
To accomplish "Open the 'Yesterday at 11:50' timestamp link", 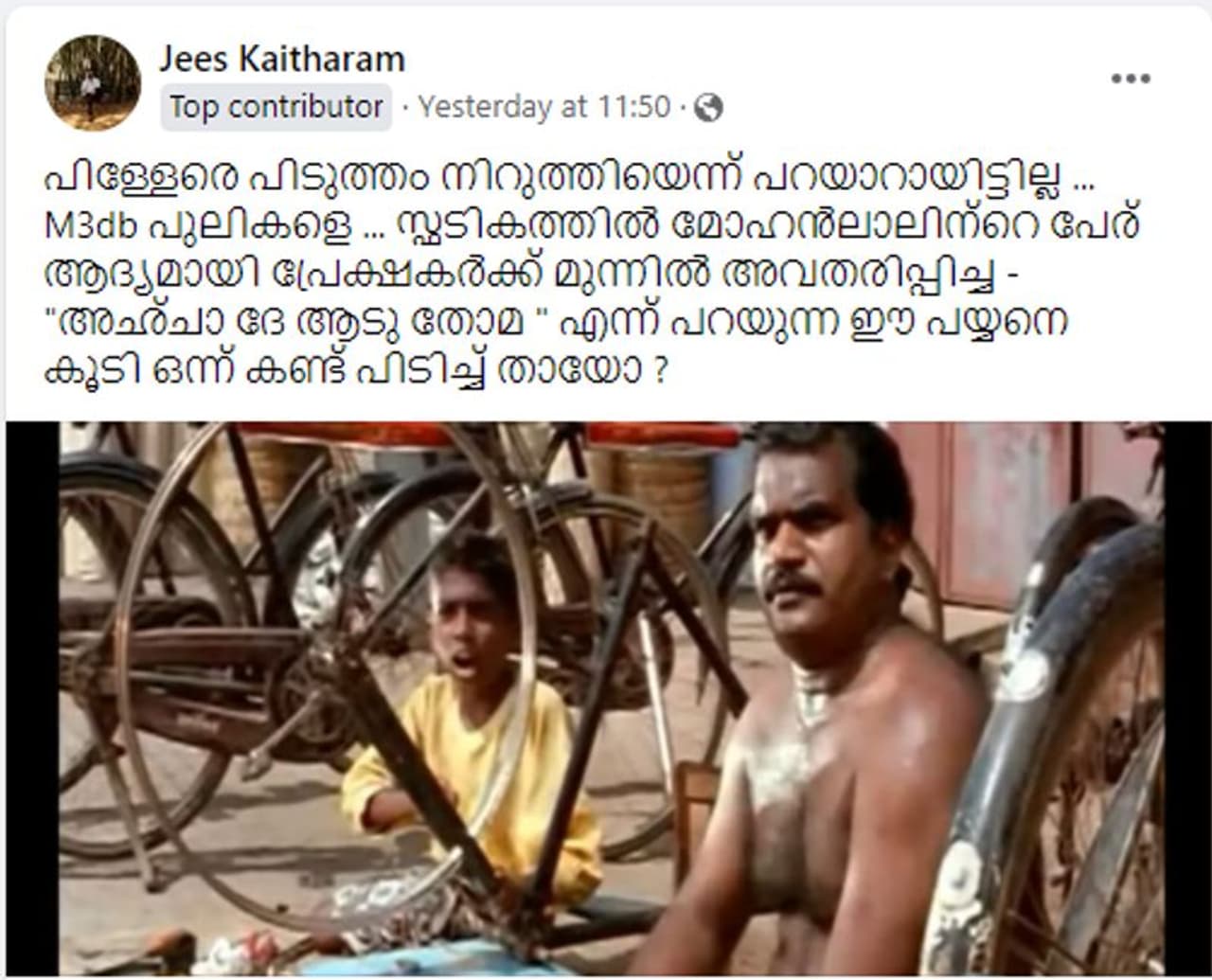I will [544, 107].
